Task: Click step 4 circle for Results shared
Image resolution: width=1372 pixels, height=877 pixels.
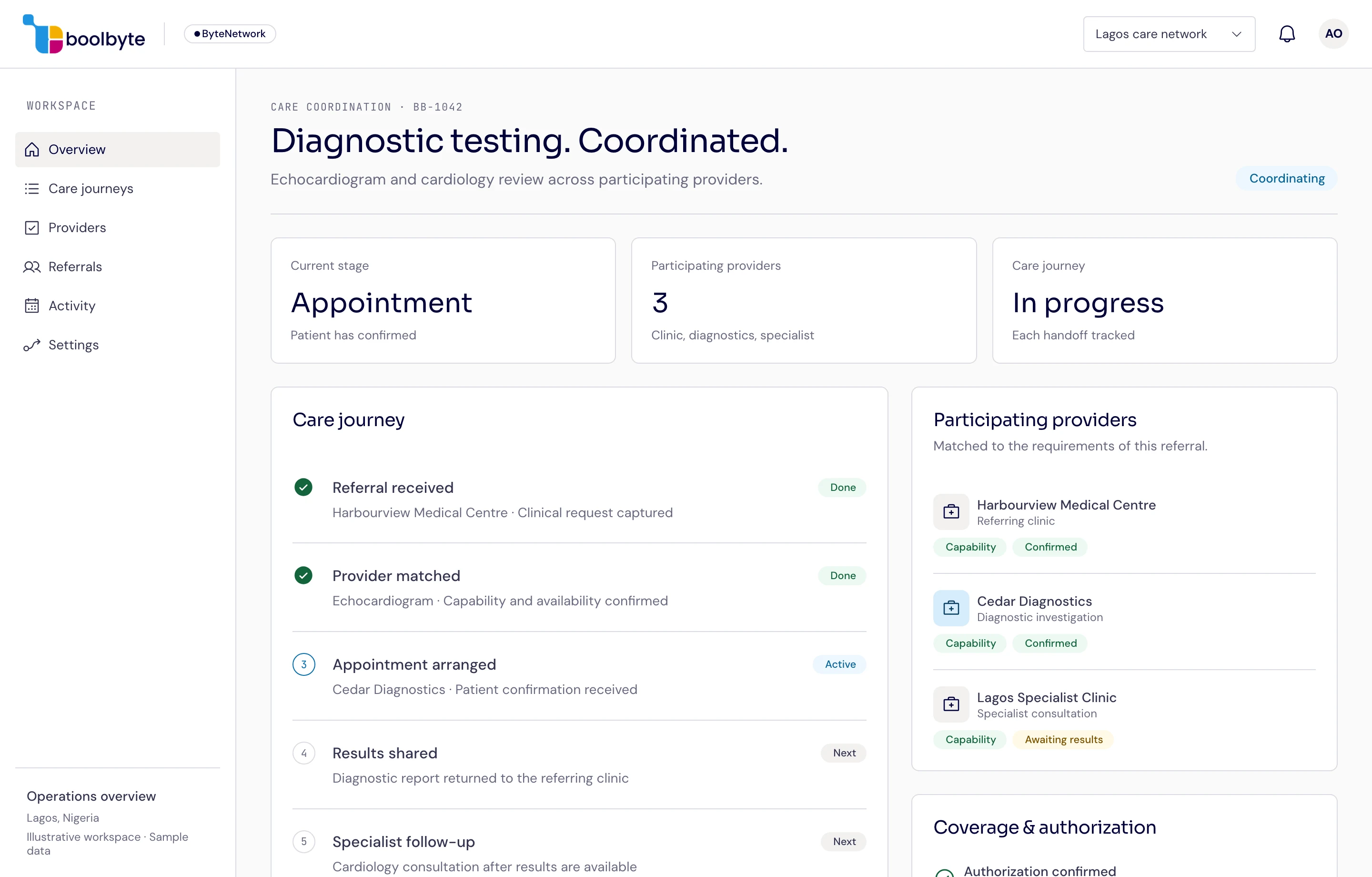Action: click(x=303, y=753)
